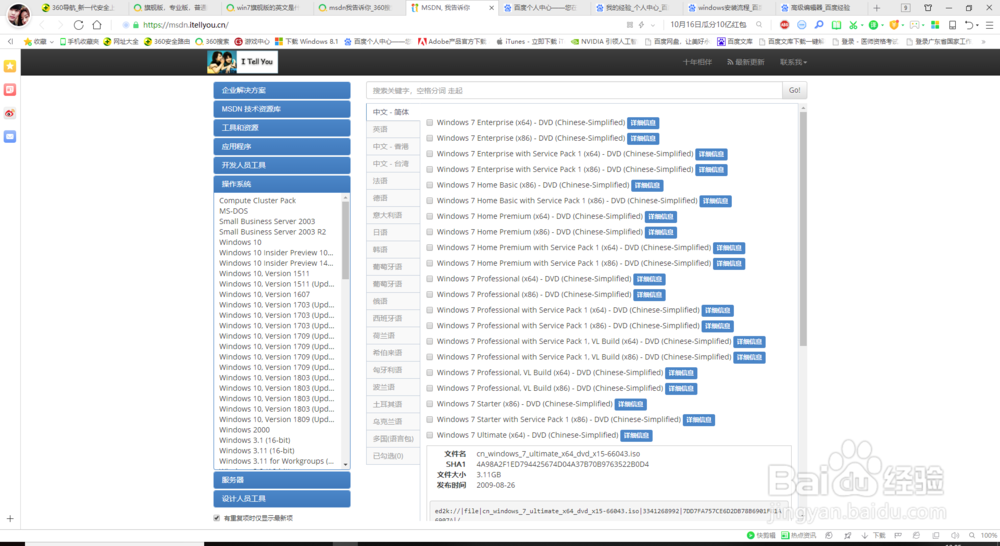Click the browser back arrow
1000x546 pixels.
(x=42, y=25)
